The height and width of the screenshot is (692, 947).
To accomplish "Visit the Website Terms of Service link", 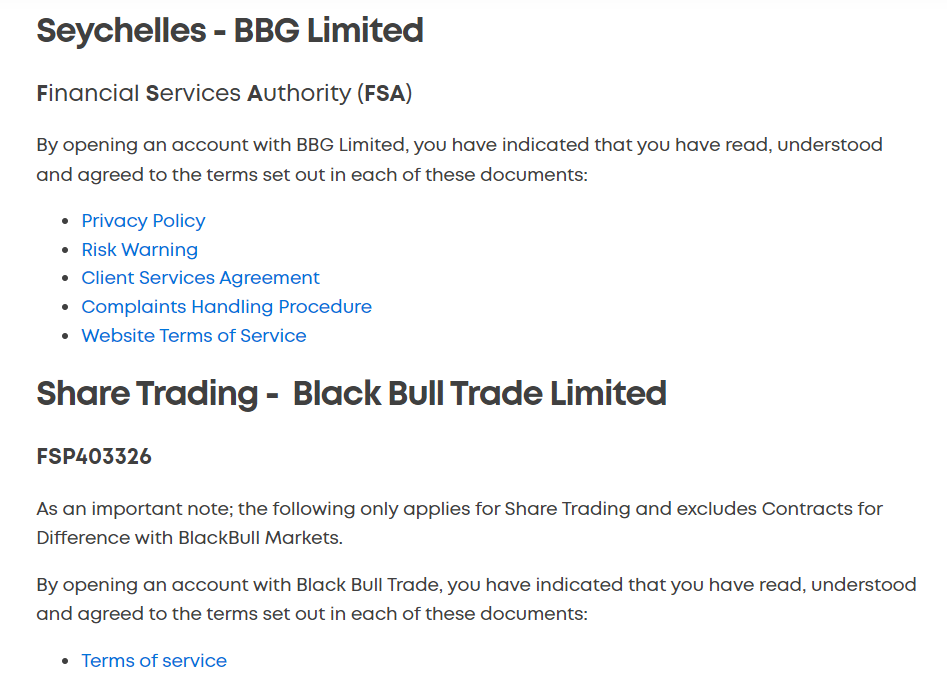I will (x=194, y=336).
